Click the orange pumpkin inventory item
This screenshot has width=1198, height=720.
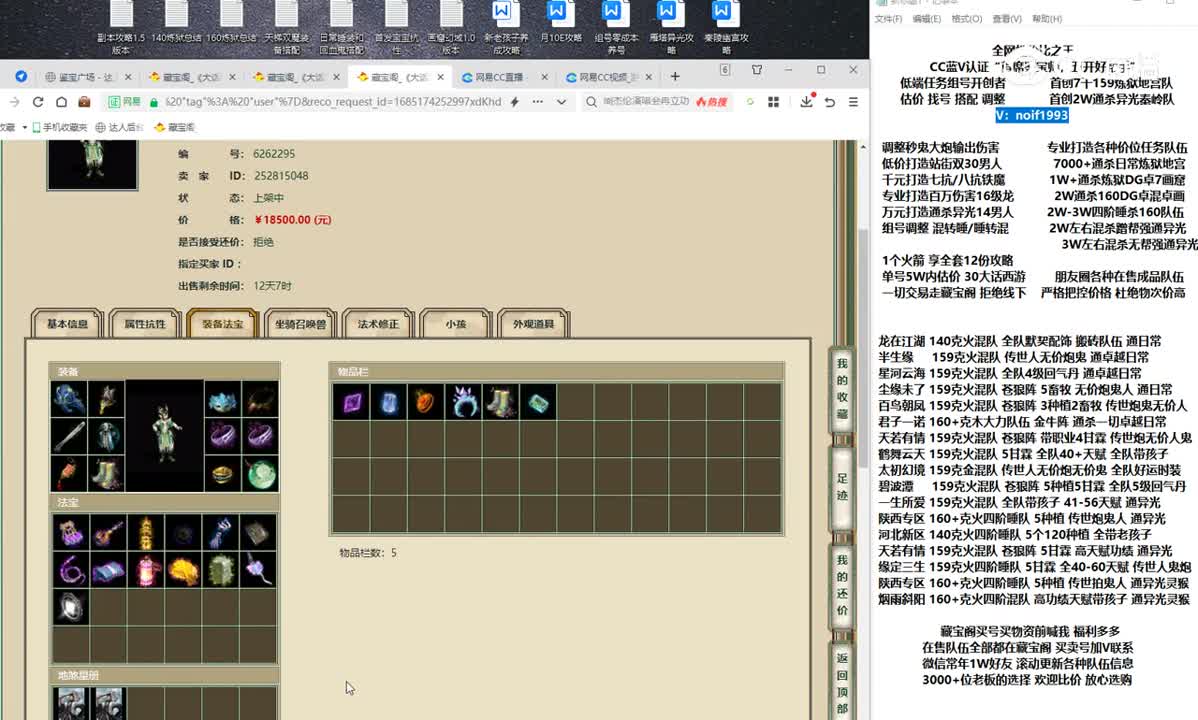[x=426, y=402]
